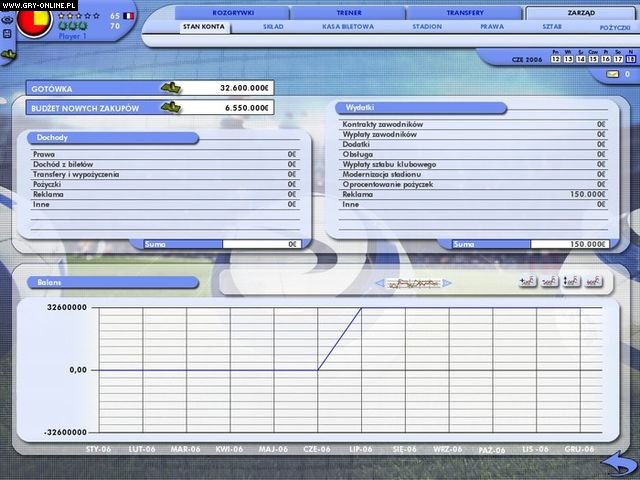Go to previous balance graph type
Viewport: 640px width, 480px height.
click(380, 283)
